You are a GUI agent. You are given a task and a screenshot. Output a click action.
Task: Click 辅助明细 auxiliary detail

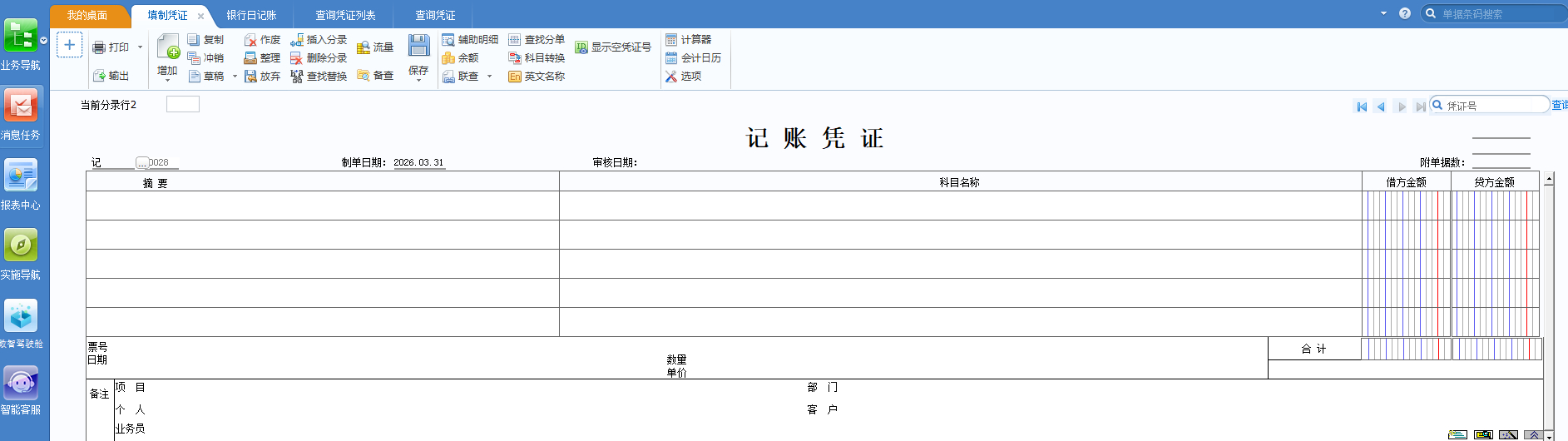(470, 39)
